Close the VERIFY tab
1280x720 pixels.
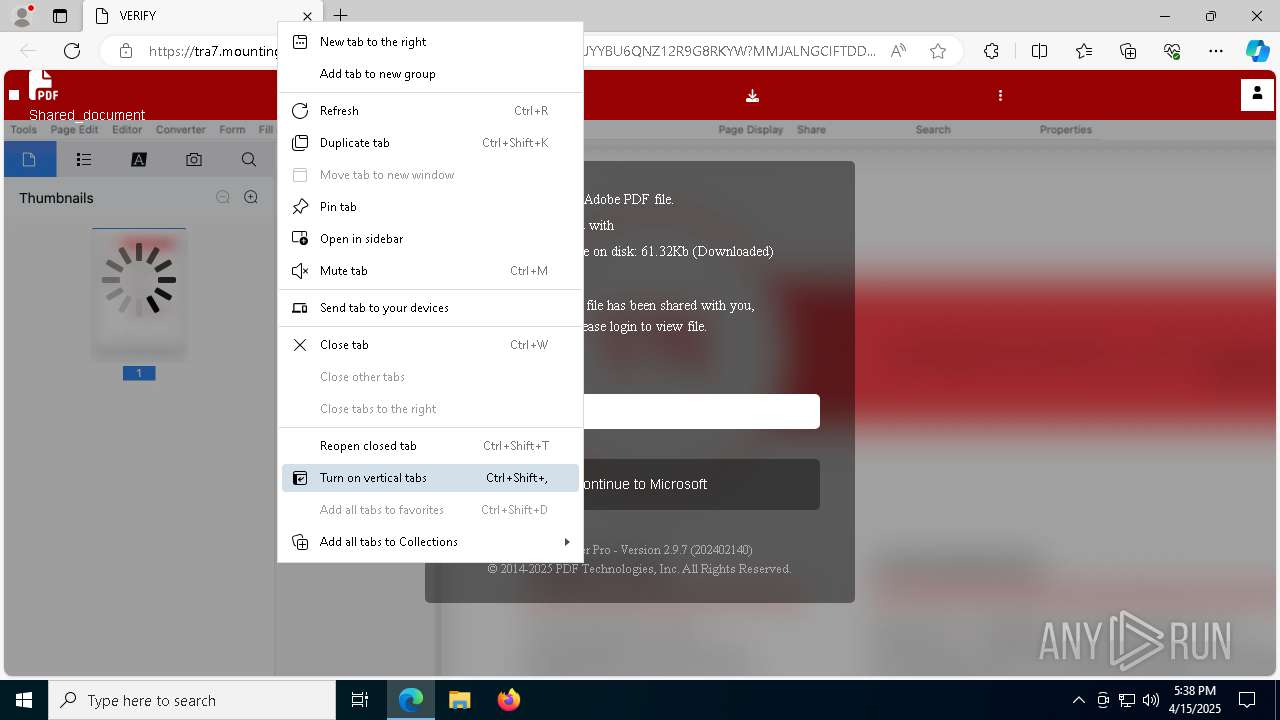tap(308, 16)
